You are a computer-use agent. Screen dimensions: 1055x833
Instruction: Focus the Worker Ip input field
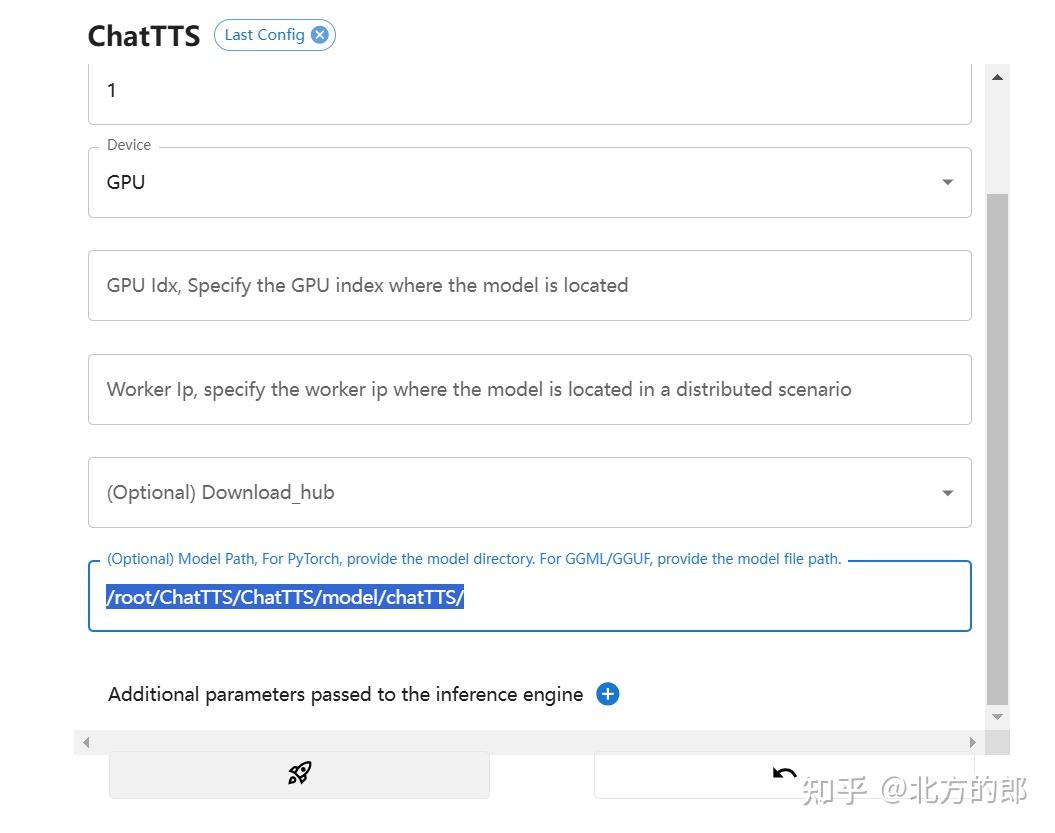[529, 389]
